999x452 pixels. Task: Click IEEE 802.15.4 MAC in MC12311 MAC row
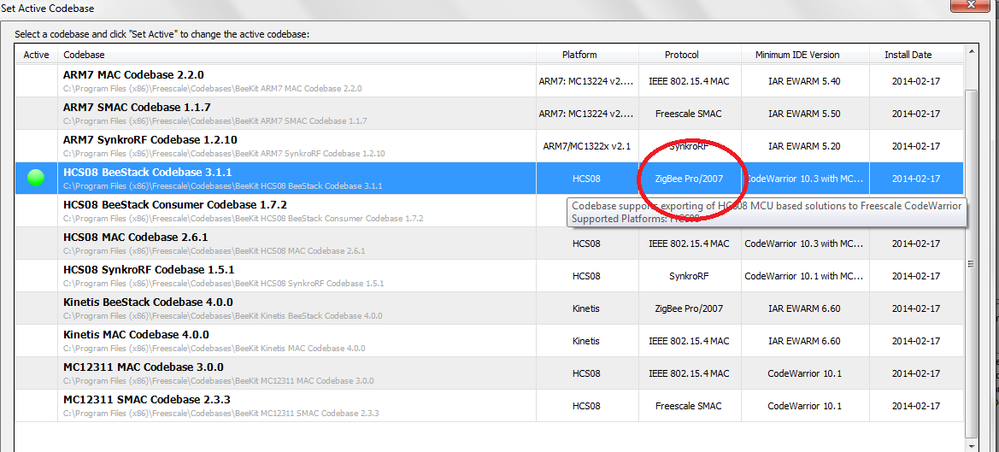coord(689,374)
